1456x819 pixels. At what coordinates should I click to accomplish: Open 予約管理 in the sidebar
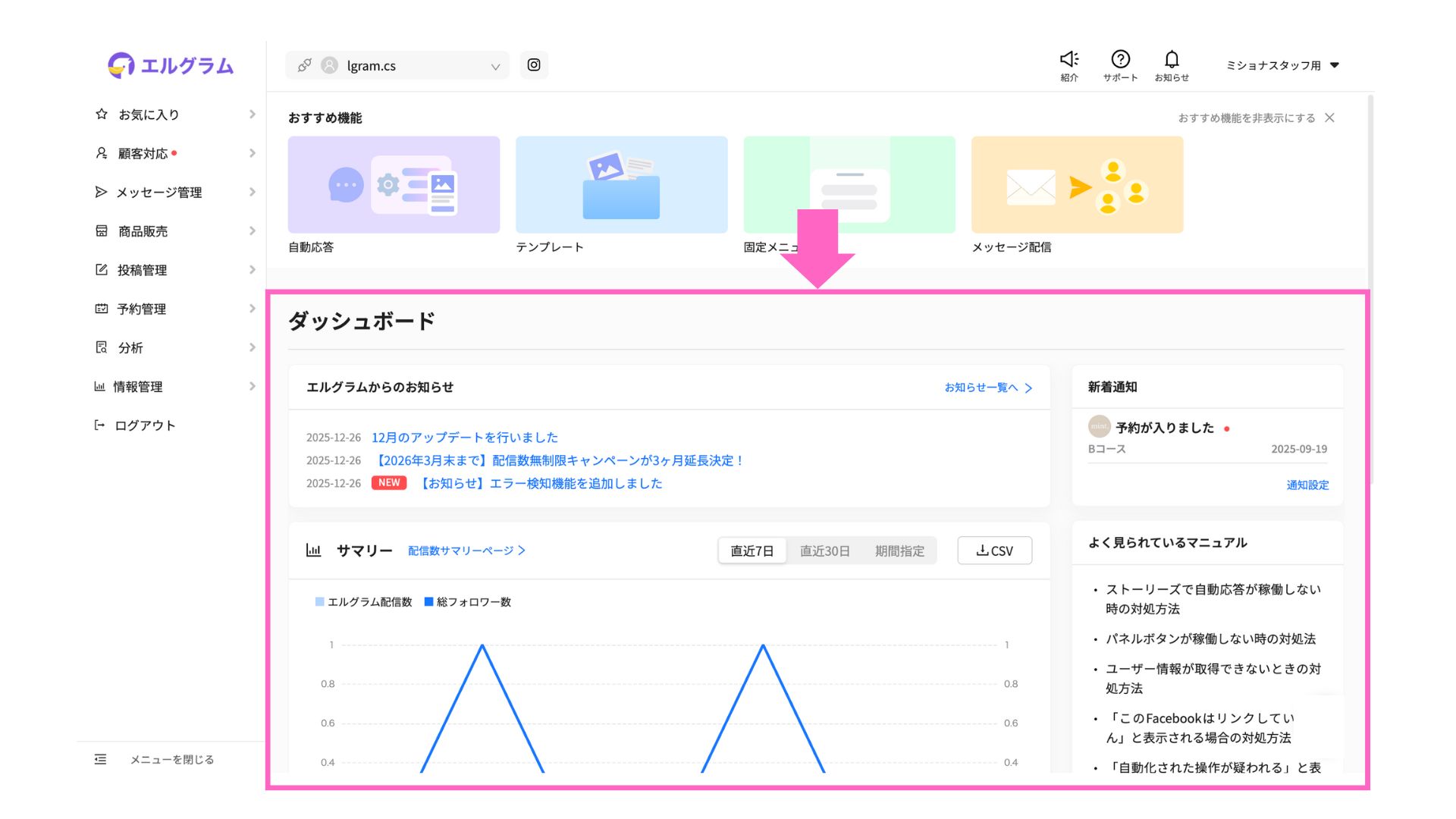pyautogui.click(x=142, y=309)
